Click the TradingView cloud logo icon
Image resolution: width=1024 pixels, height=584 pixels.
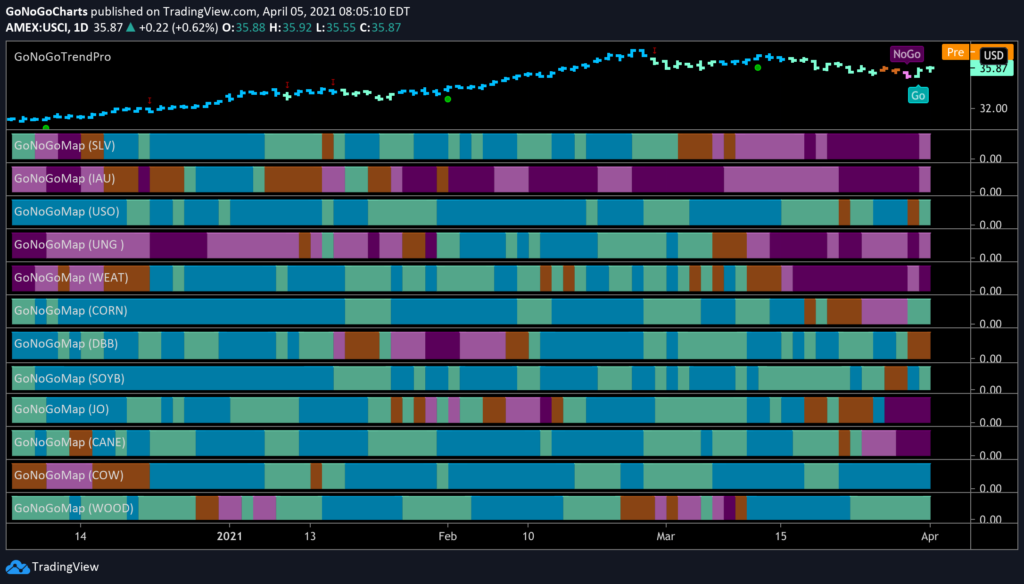17,567
